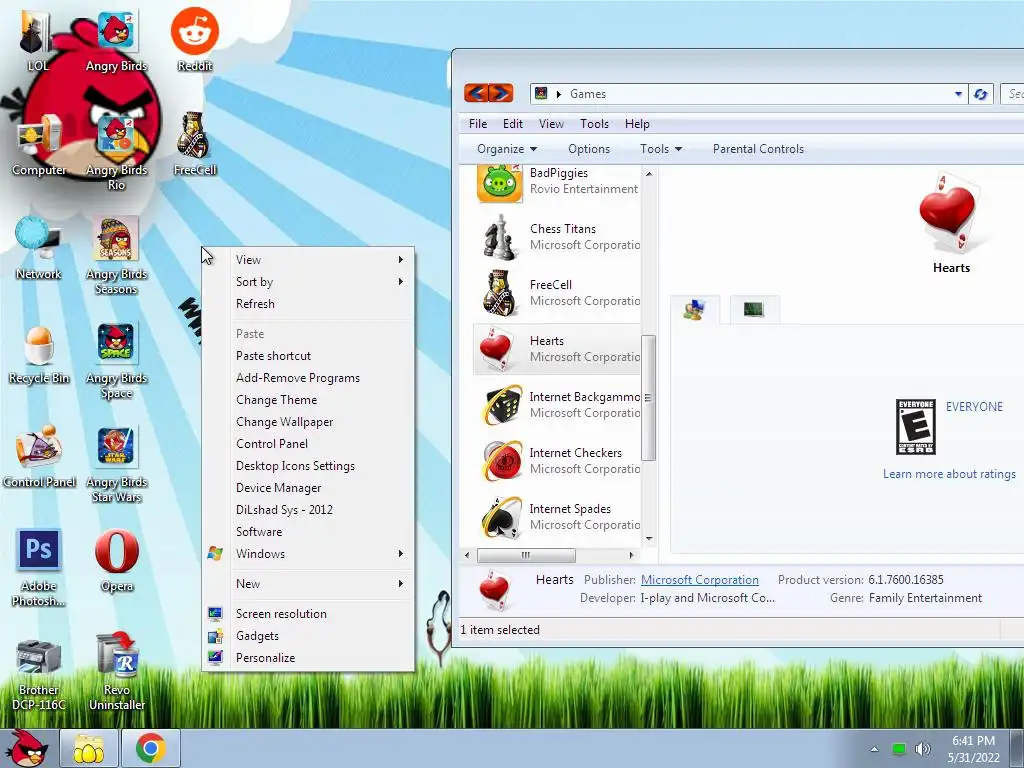Open the Reddit desktop shortcut
This screenshot has width=1024, height=768.
pyautogui.click(x=195, y=40)
